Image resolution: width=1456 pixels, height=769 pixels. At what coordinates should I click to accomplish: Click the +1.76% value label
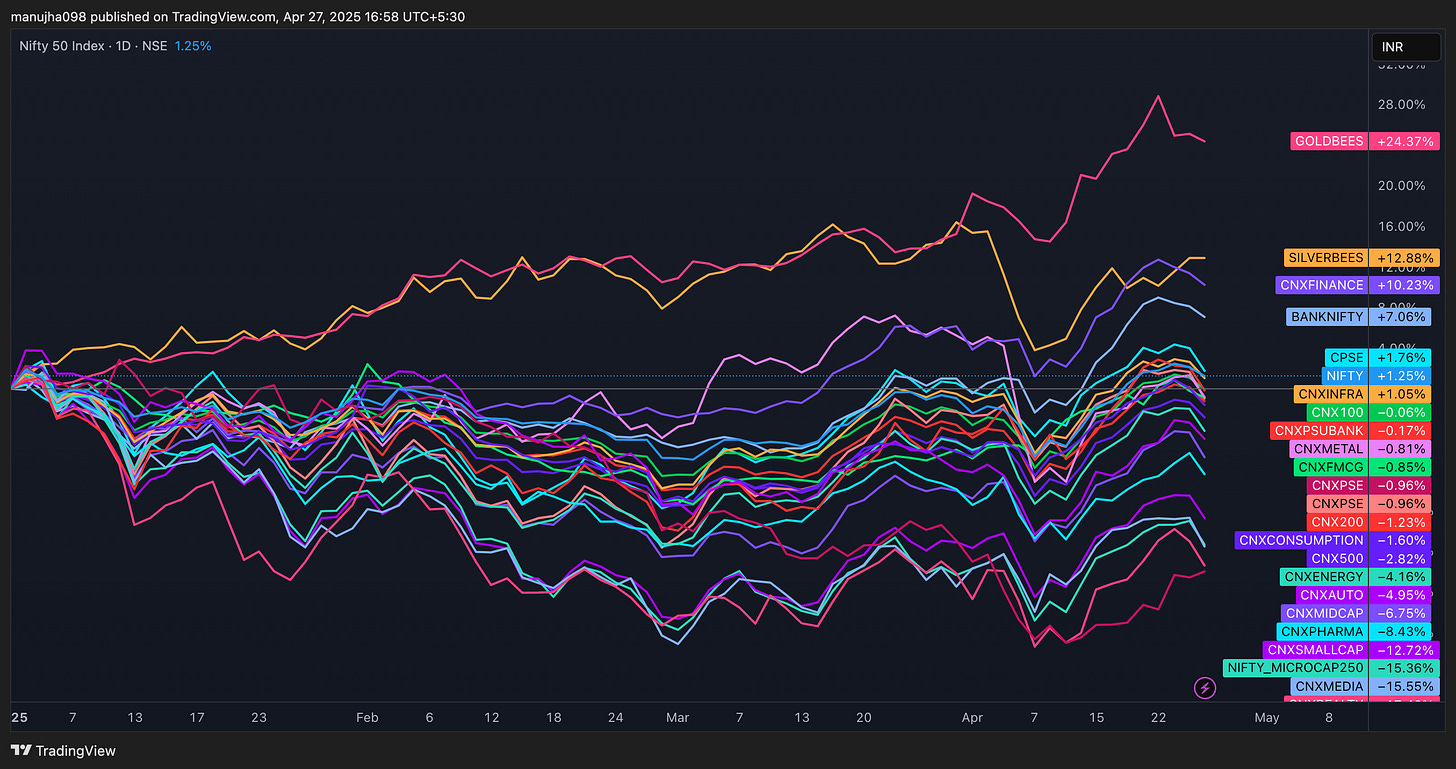[1400, 357]
